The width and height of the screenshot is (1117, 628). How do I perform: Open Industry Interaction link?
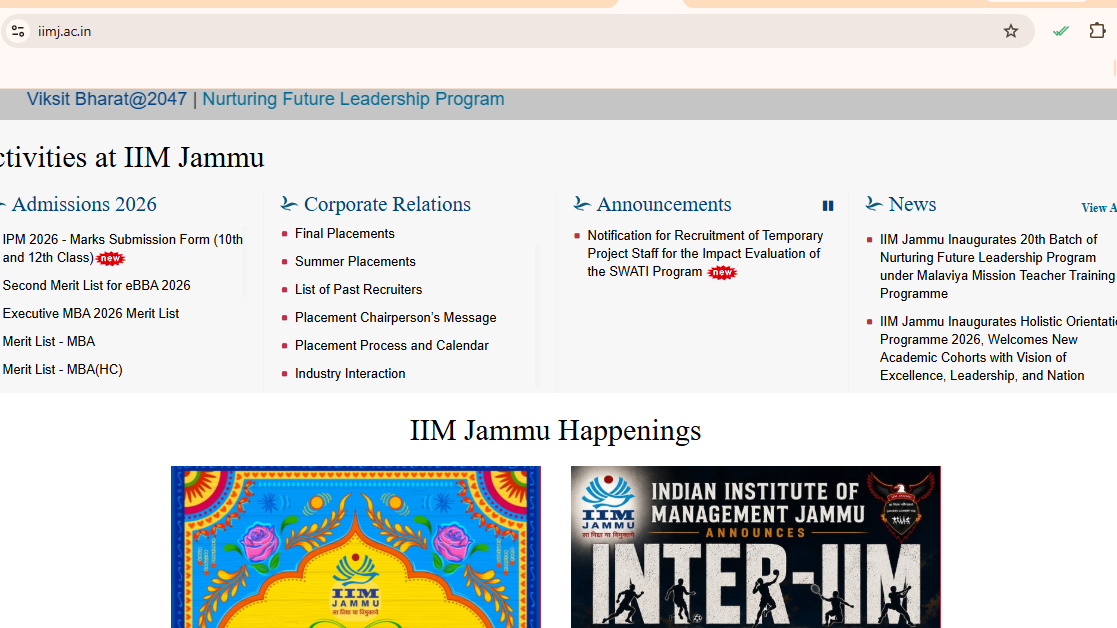click(350, 374)
